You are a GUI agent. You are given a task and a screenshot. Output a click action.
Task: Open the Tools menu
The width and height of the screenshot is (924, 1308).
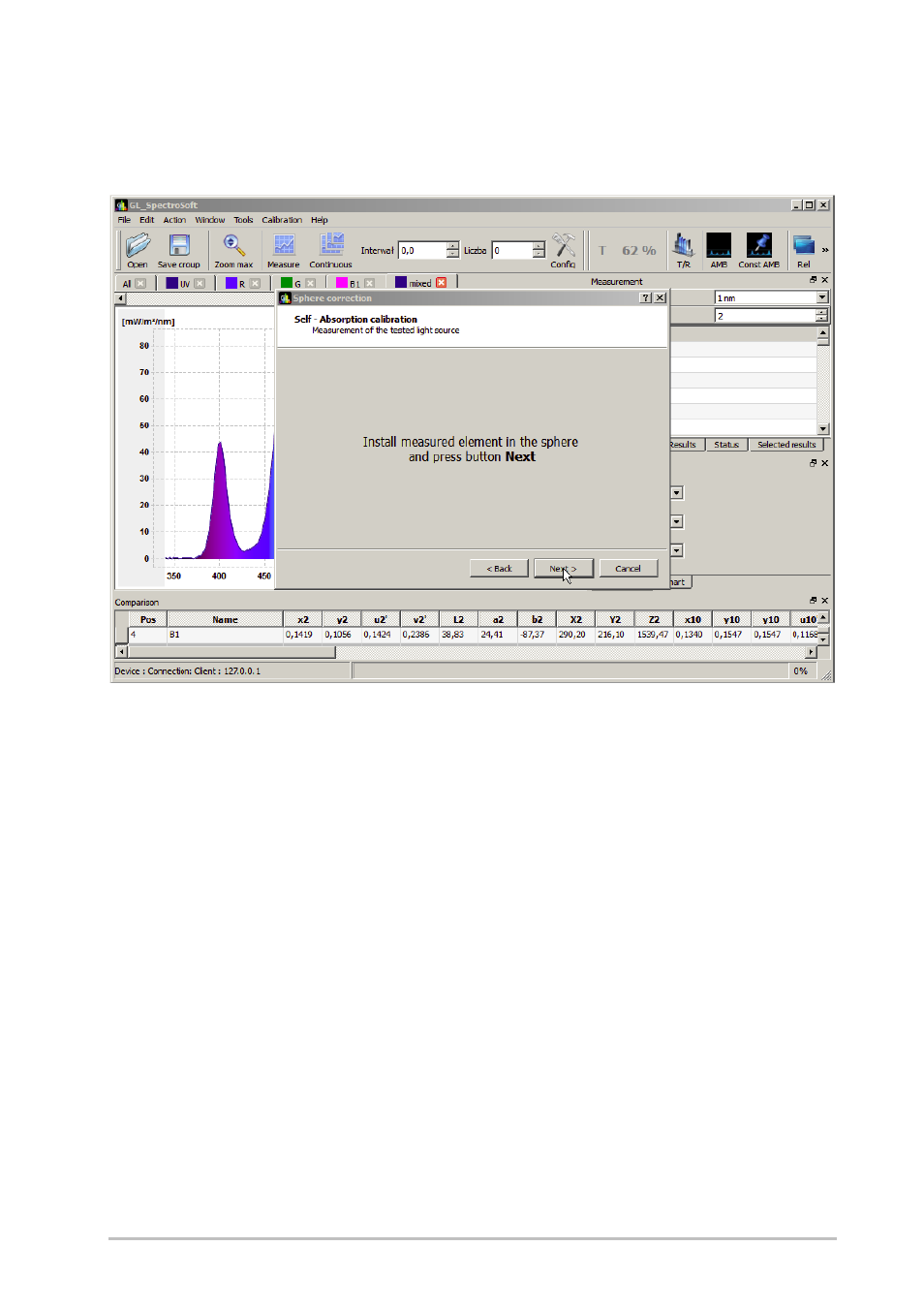coord(243,220)
